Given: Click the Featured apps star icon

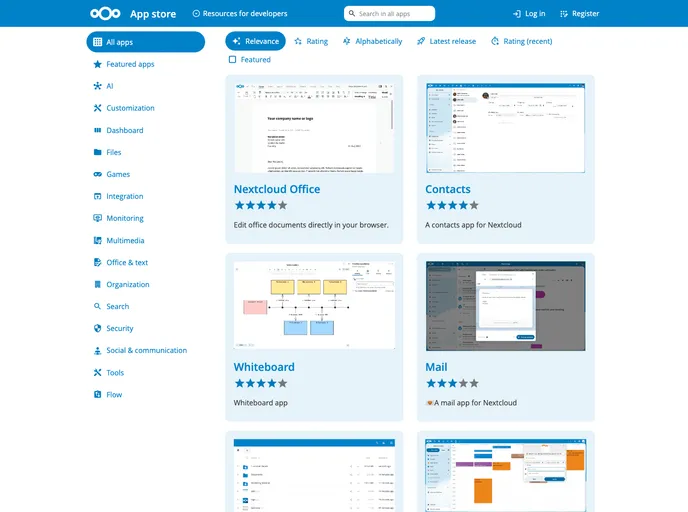Looking at the screenshot, I should 98,64.
